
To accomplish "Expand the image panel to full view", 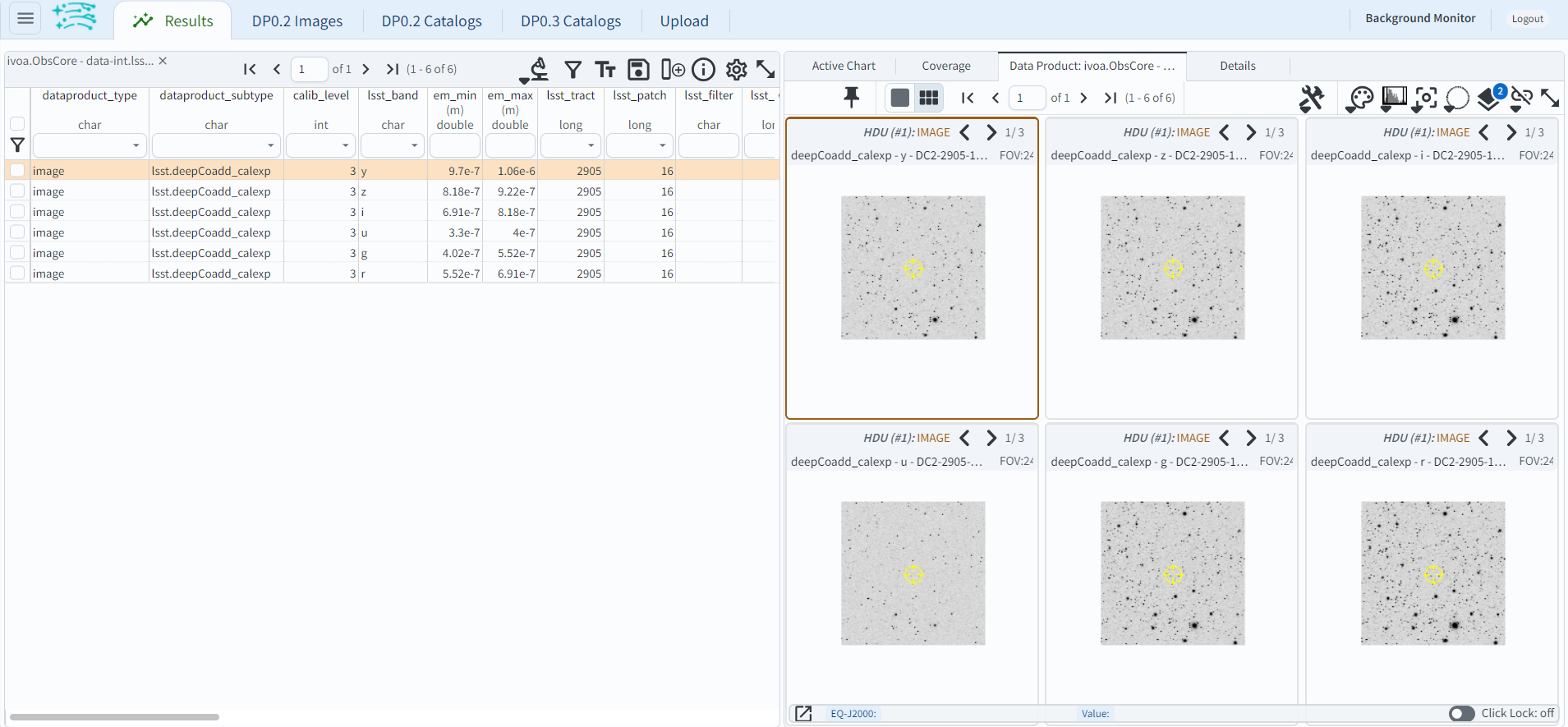I will [x=1550, y=98].
